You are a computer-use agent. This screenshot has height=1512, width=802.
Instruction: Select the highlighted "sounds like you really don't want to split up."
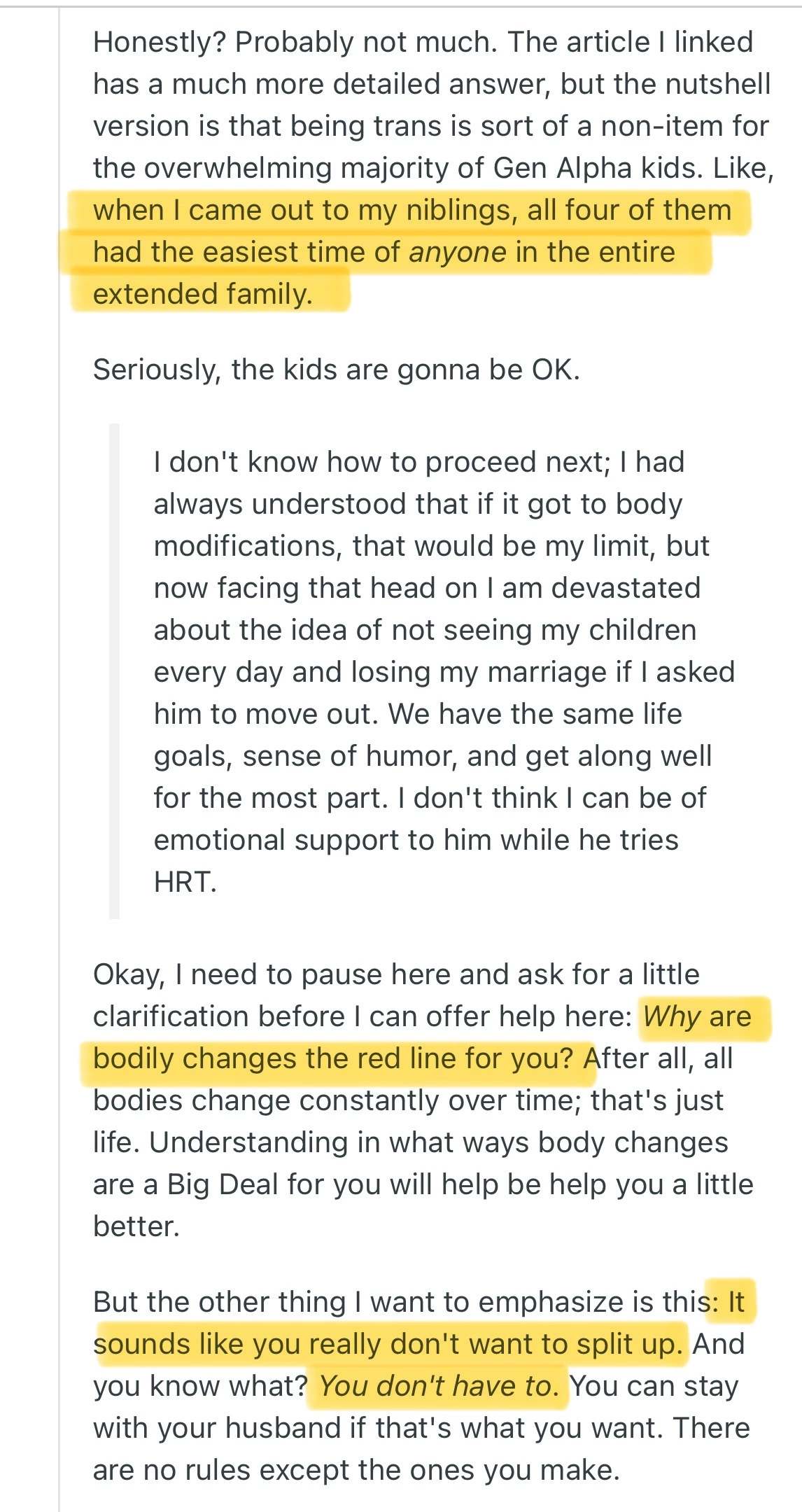pyautogui.click(x=388, y=1345)
